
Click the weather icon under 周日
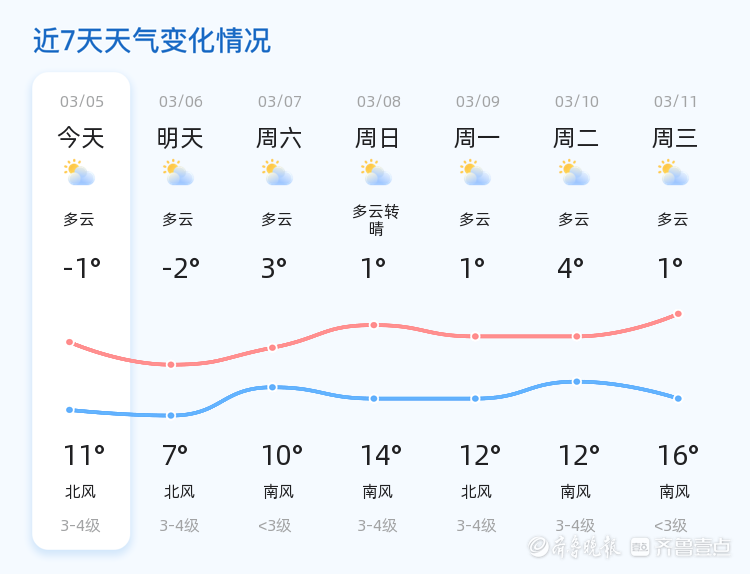377,173
